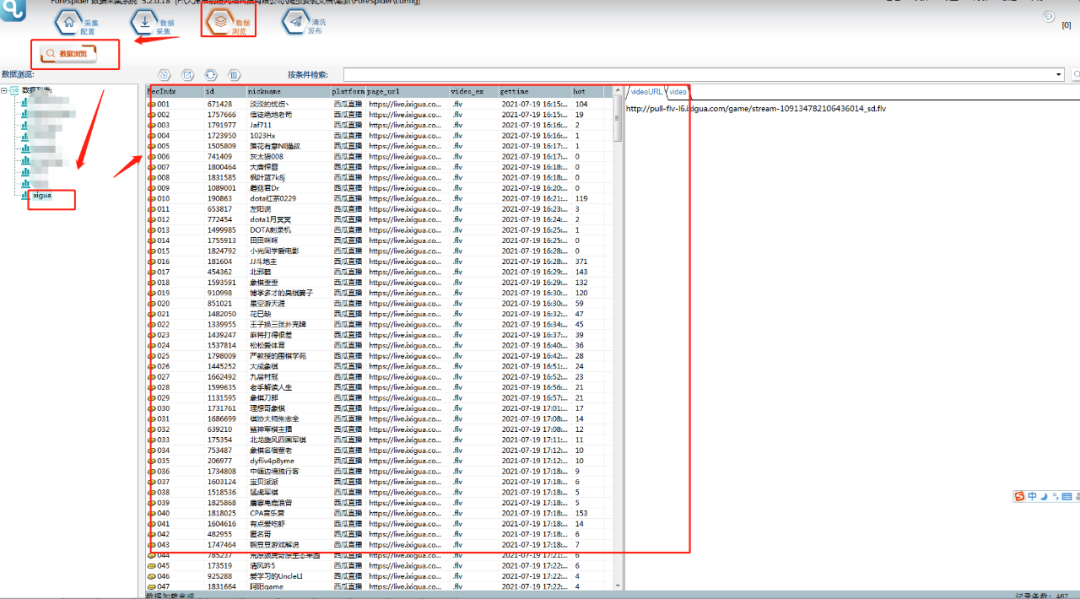The width and height of the screenshot is (1080, 599).
Task: Click the magnifier icon beside the search combo box
Action: coord(1076,74)
